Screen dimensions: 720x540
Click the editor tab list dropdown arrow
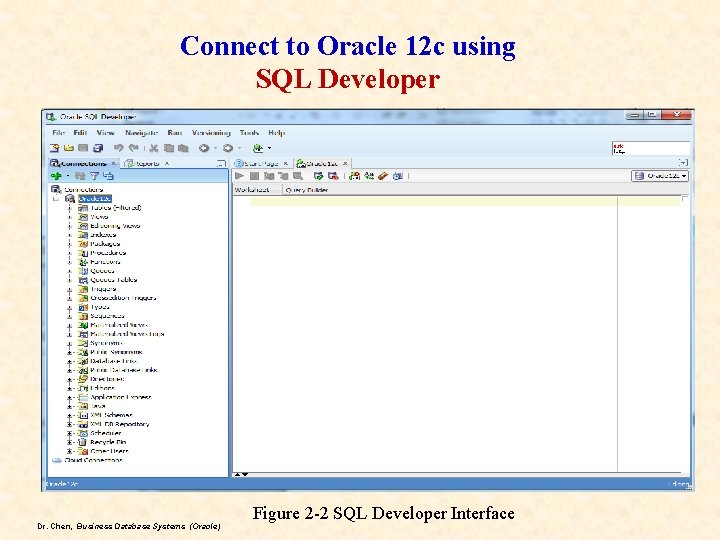click(x=683, y=163)
